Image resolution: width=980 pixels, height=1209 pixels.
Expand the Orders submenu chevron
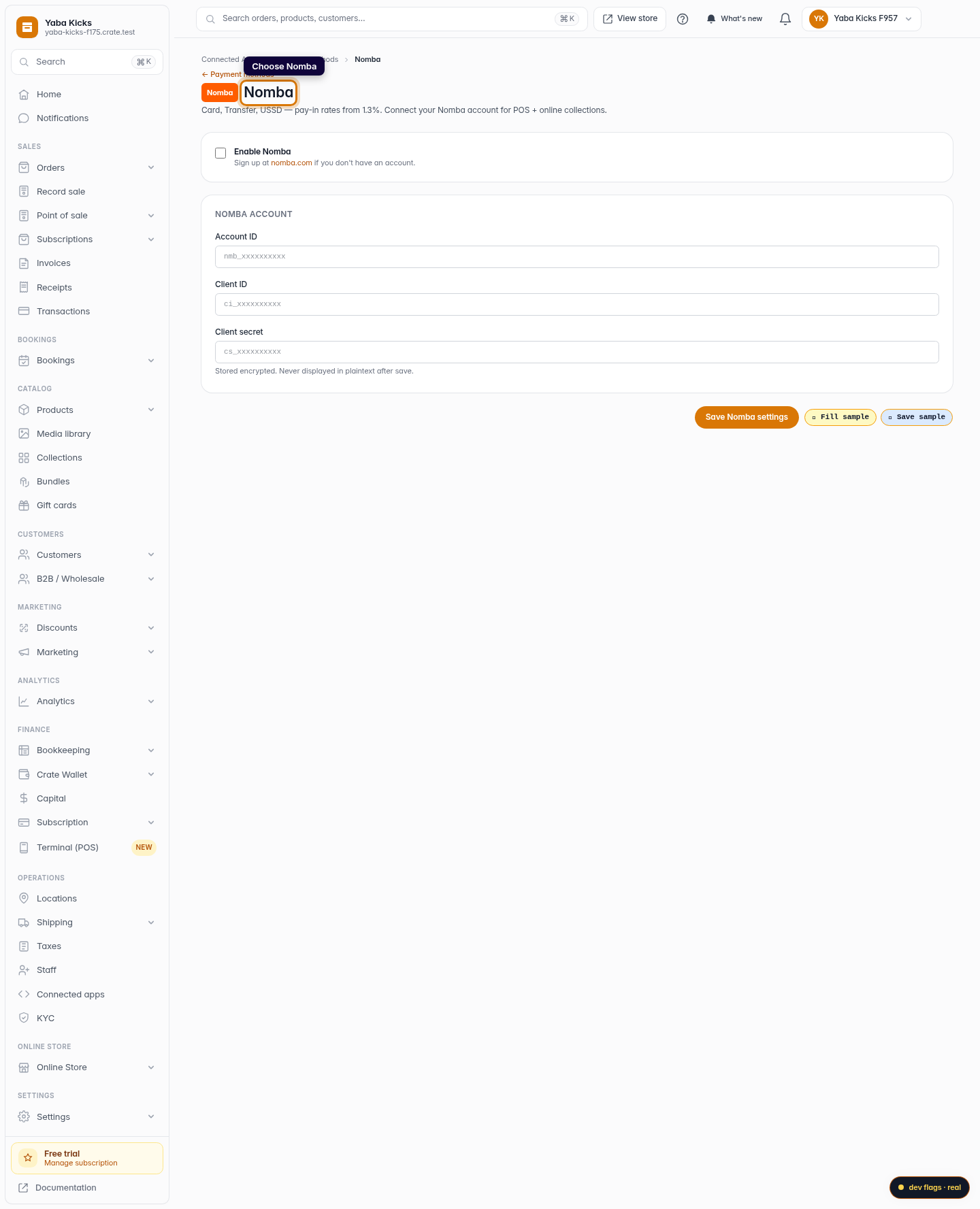(151, 168)
